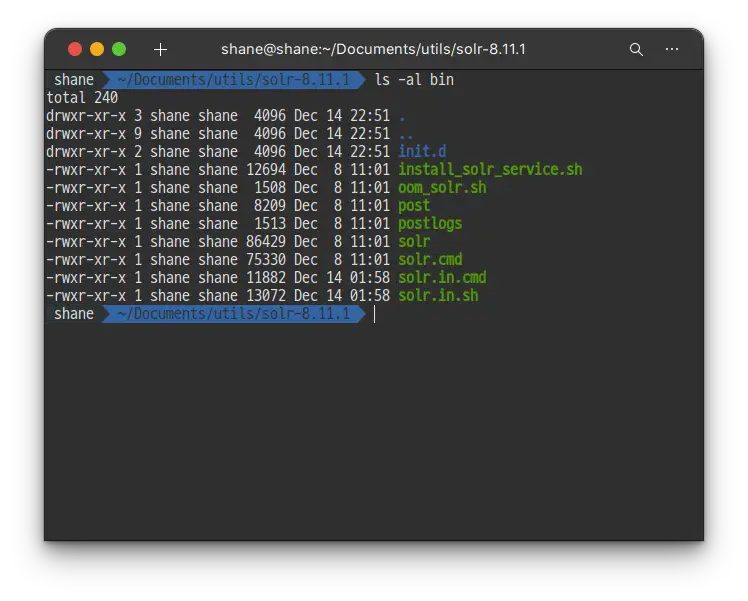Place cursor at the blinking prompt caret
Viewport: 748px width, 601px height.
374,314
